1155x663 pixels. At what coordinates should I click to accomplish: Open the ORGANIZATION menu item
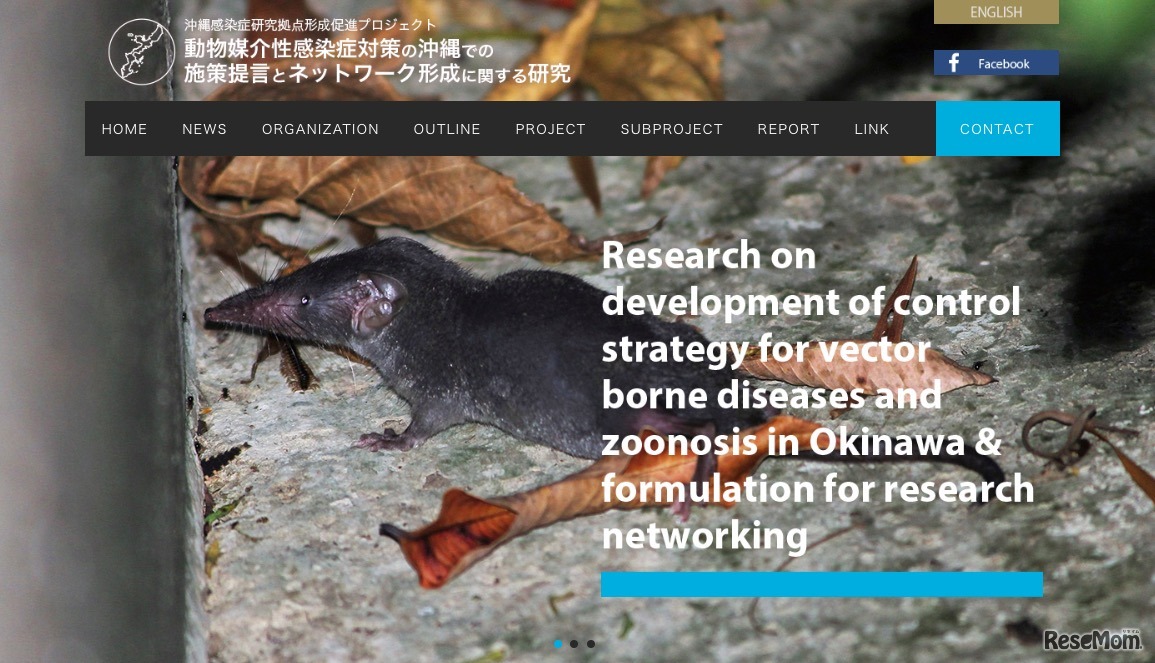pos(320,129)
